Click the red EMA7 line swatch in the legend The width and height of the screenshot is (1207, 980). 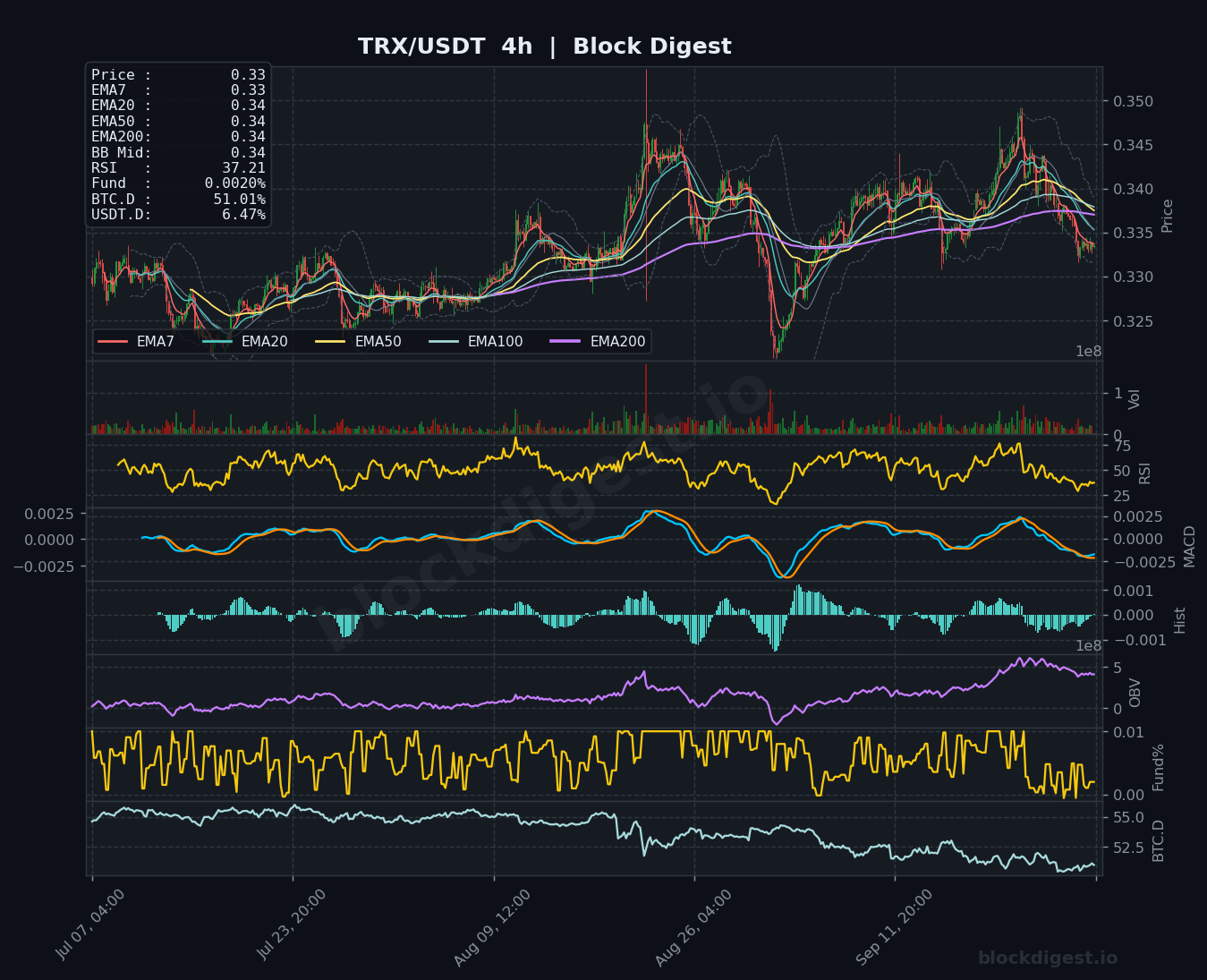pos(113,342)
